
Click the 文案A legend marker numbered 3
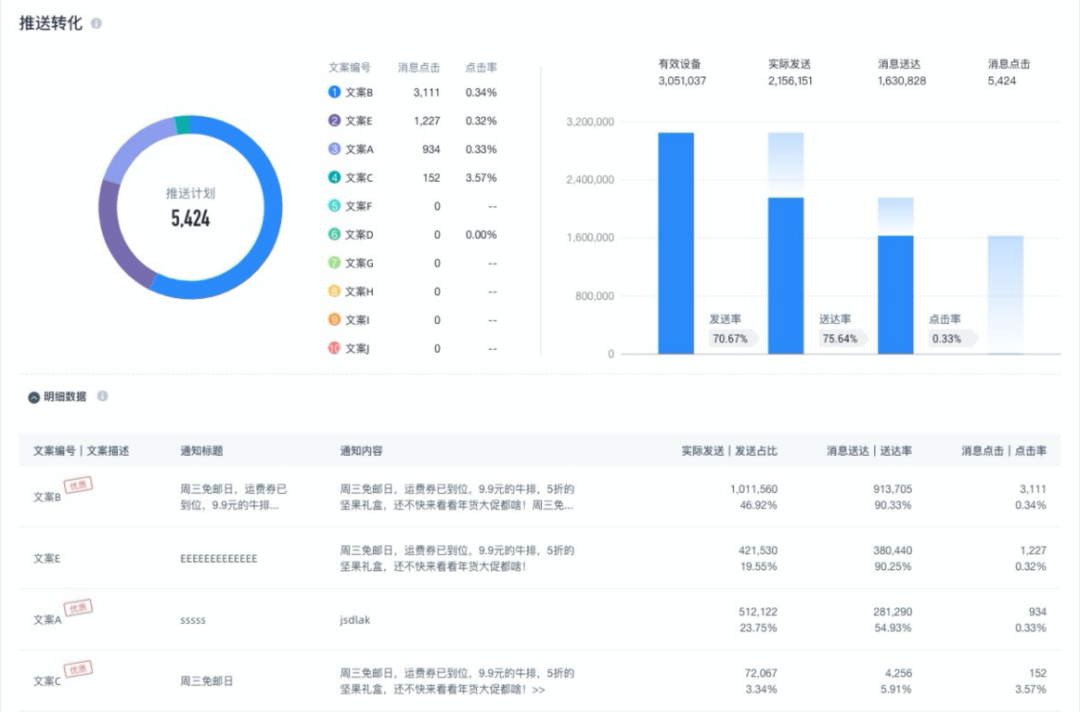(334, 149)
